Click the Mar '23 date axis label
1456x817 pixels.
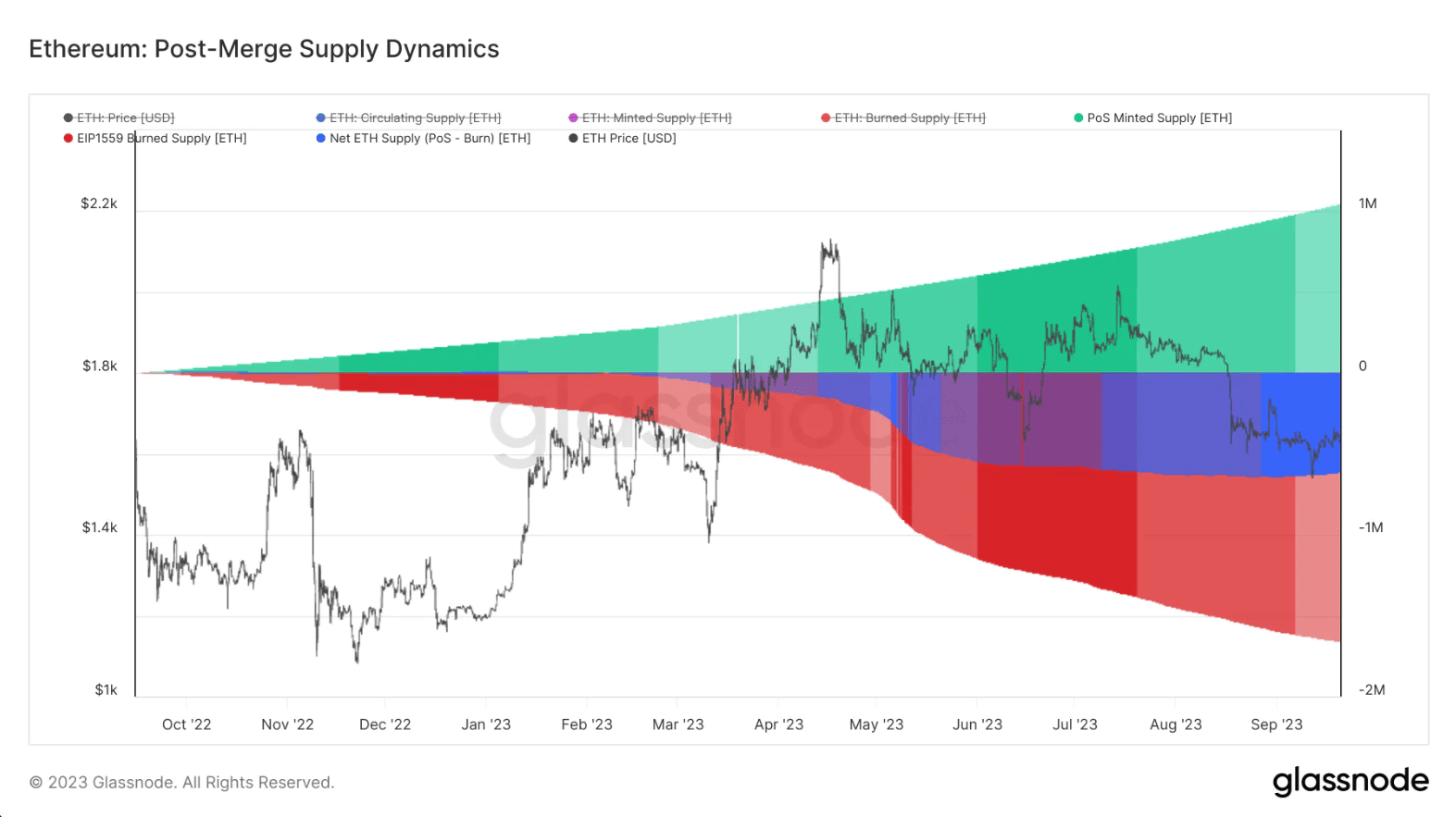(x=678, y=724)
